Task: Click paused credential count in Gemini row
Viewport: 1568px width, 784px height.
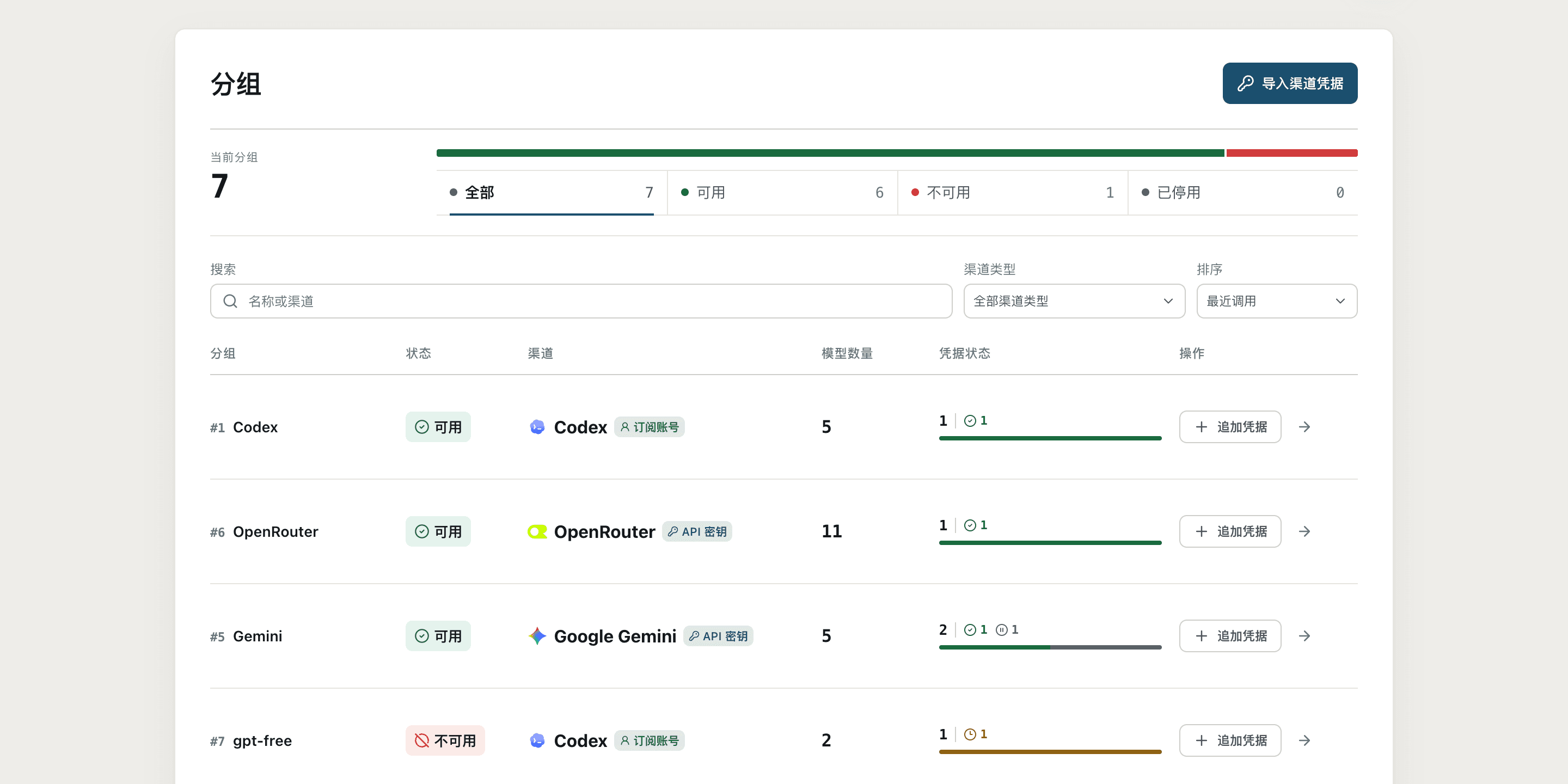Action: 1007,630
